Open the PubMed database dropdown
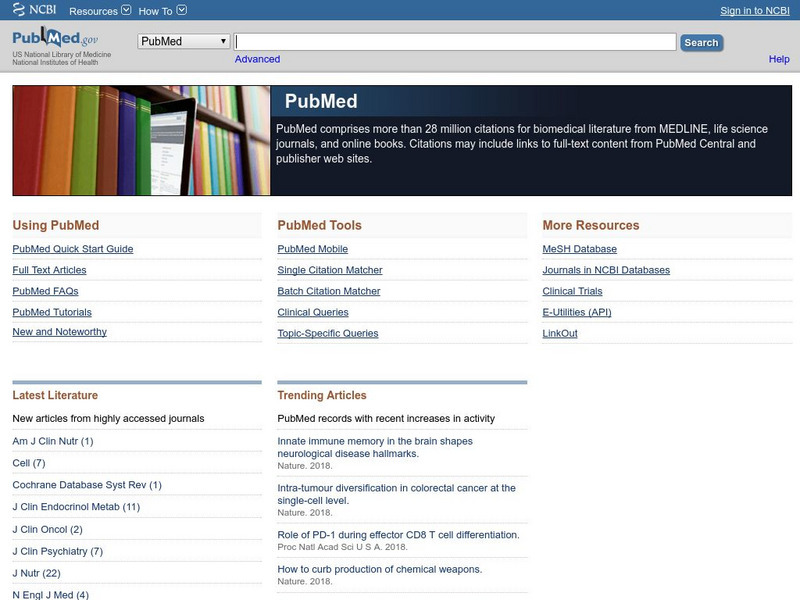Viewport: 800px width, 600px height. 184,41
